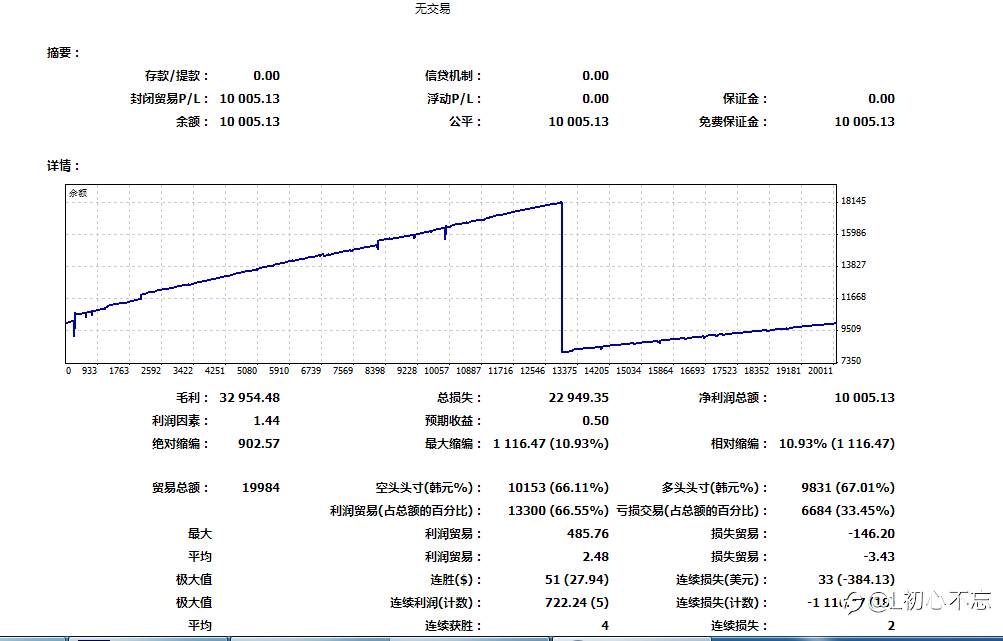
Task: Select the '摘要:' section header
Action: pyautogui.click(x=63, y=52)
